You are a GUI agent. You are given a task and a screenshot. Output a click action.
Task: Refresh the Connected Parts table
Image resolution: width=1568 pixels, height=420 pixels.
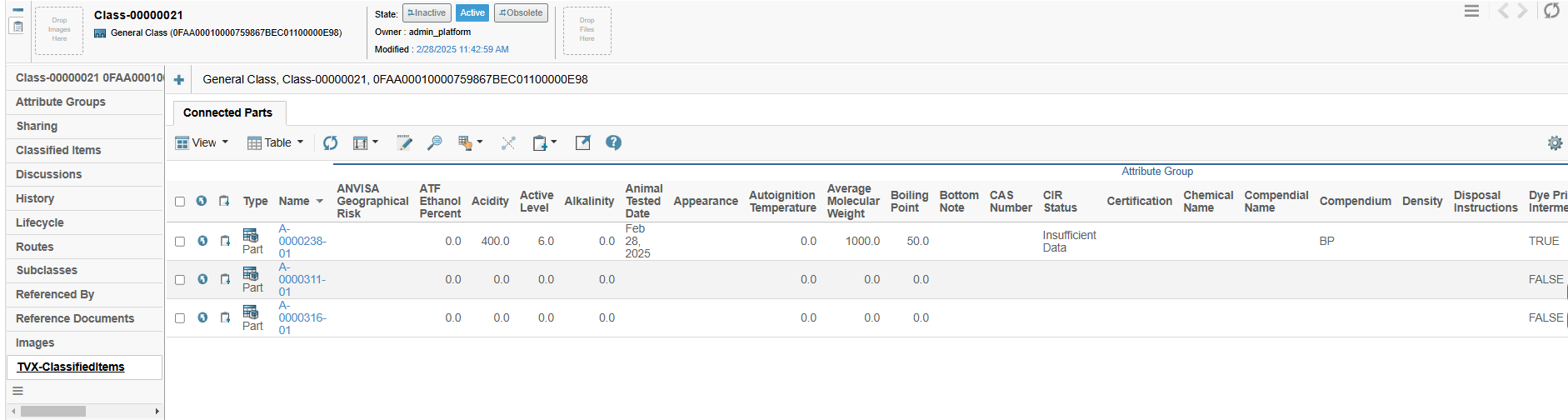331,143
